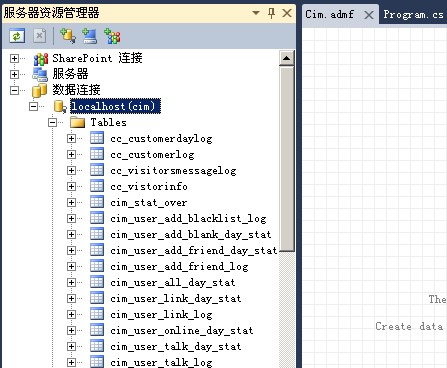
Task: Toggle the auto-hide pin icon
Action: (271, 13)
